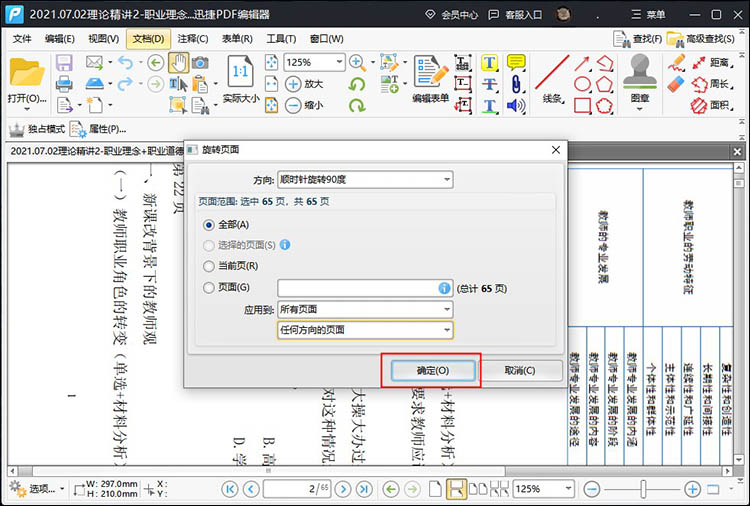Click the email envelope icon
750x506 pixels.
(x=94, y=62)
